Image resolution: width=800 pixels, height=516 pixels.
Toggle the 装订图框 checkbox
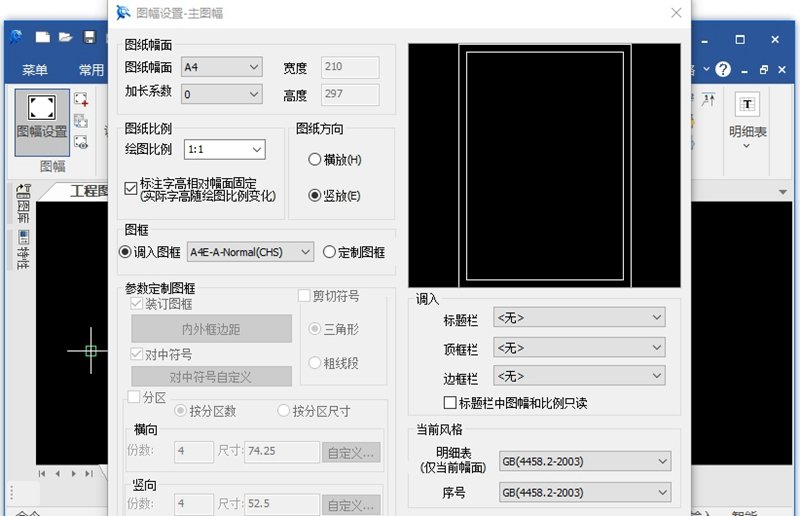136,304
